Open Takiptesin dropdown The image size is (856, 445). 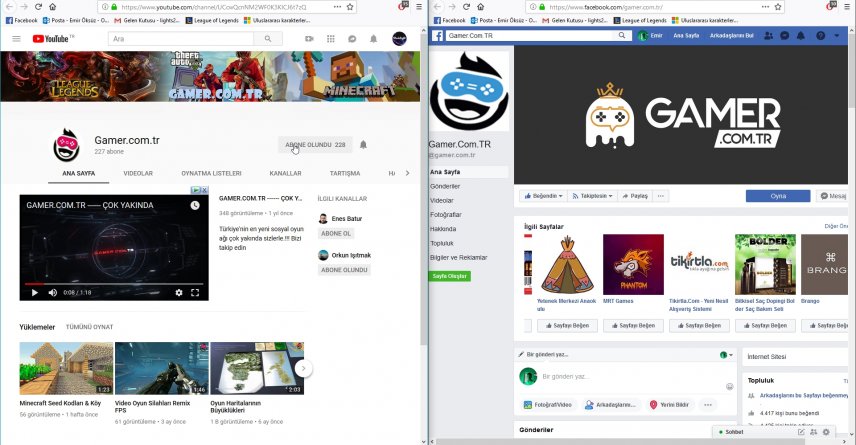point(592,196)
